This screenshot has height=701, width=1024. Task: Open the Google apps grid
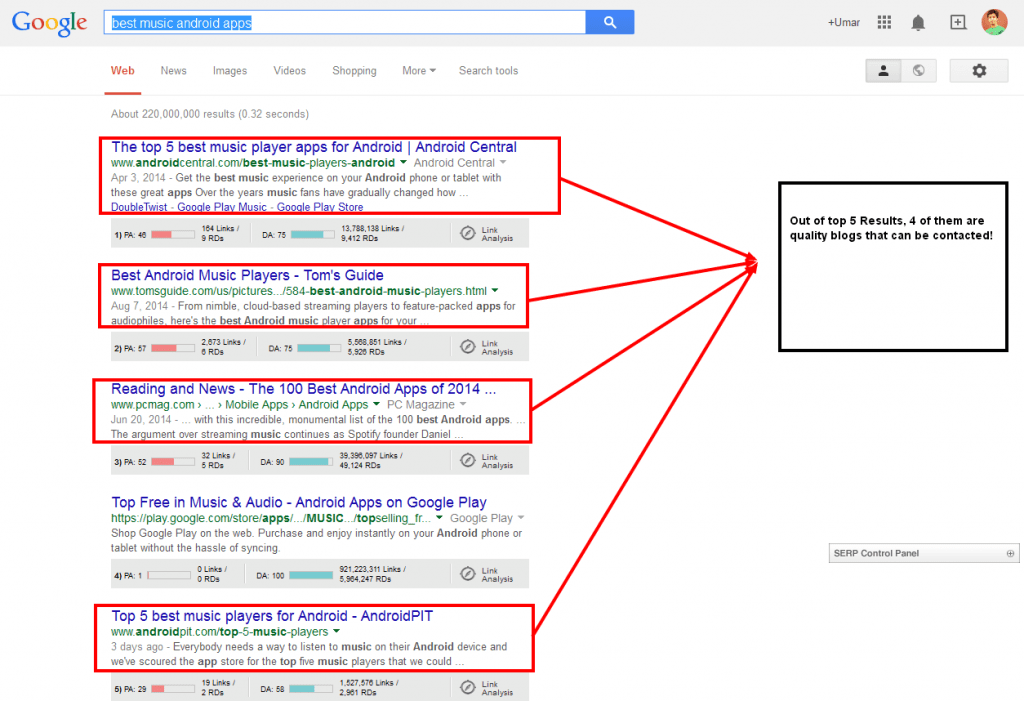coord(884,22)
